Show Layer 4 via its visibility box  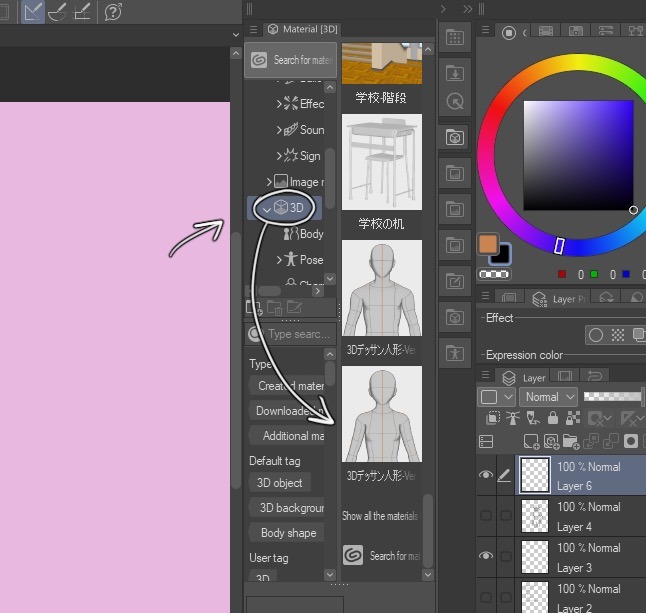click(x=486, y=515)
